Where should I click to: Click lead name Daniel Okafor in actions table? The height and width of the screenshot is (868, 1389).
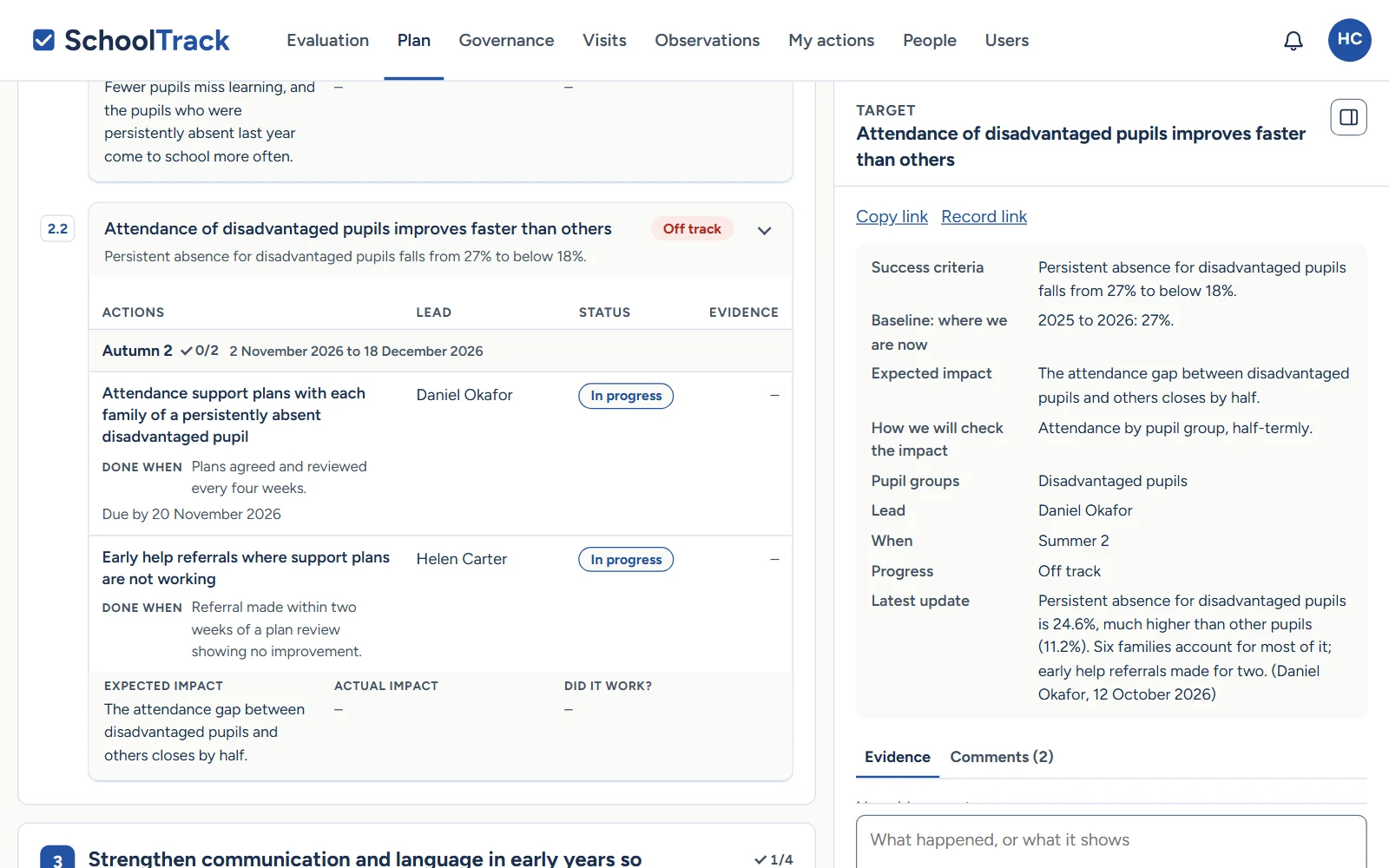[464, 395]
